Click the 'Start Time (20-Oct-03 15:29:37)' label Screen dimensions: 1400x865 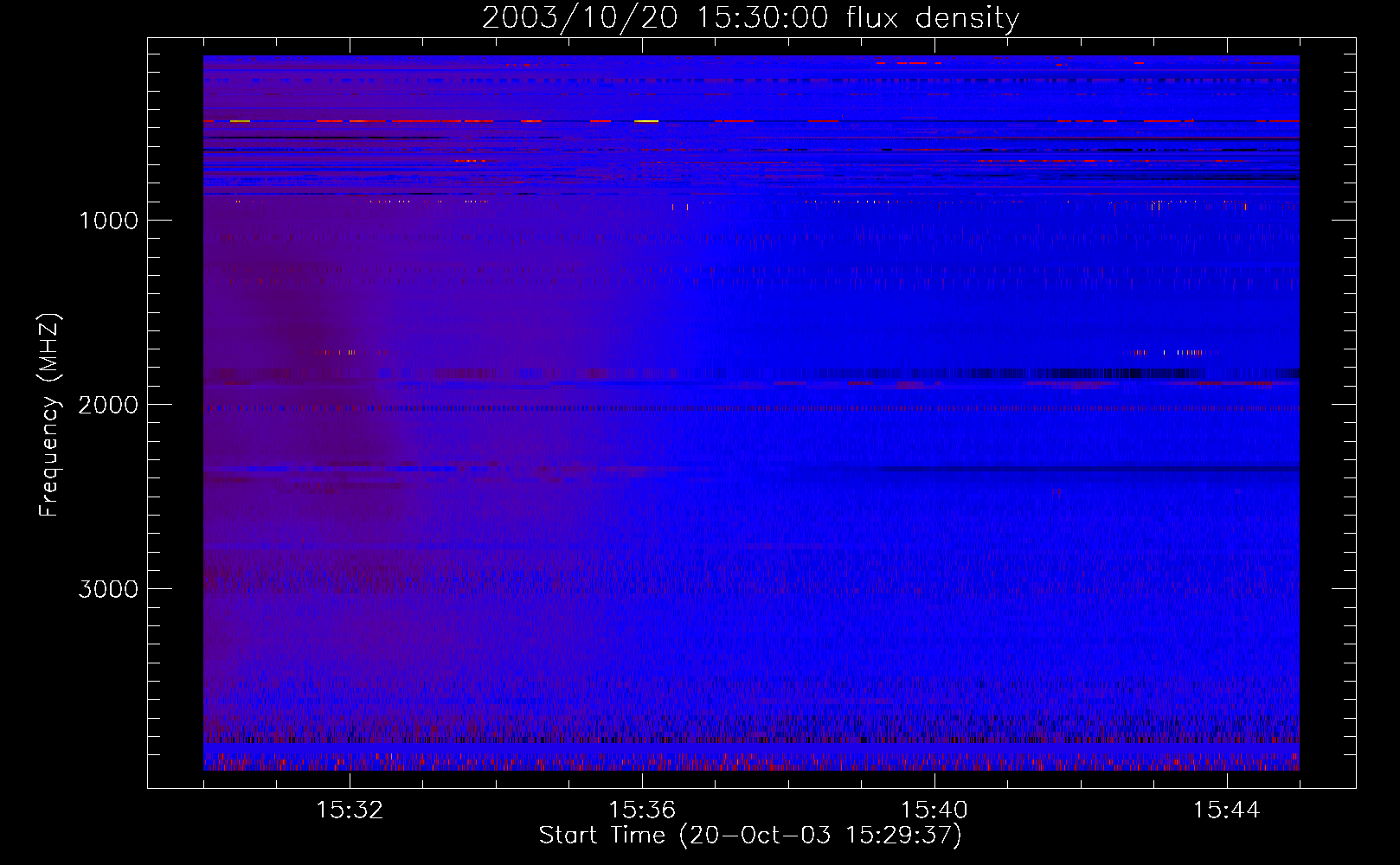click(750, 836)
